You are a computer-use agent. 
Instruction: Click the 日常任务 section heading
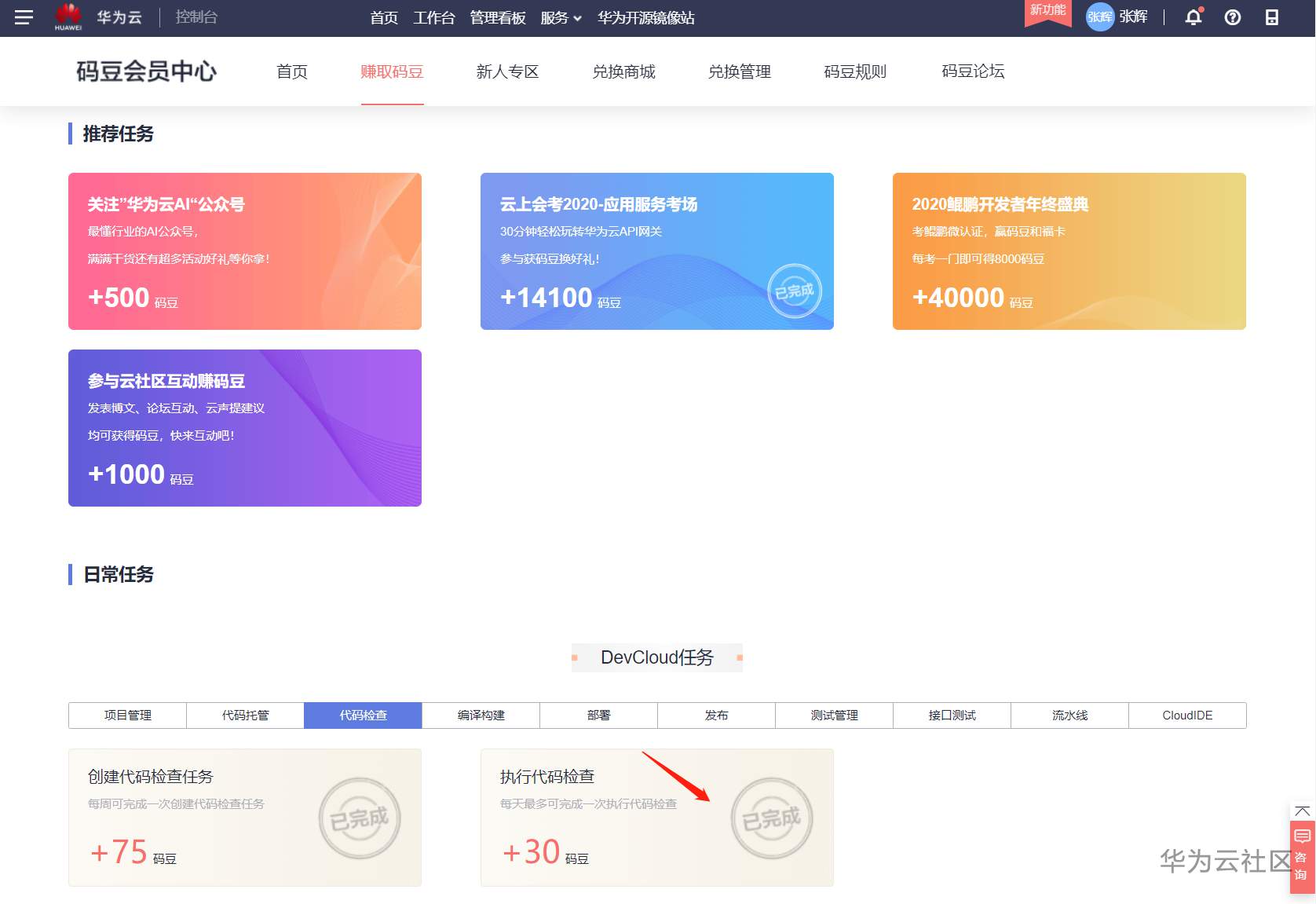(x=118, y=575)
